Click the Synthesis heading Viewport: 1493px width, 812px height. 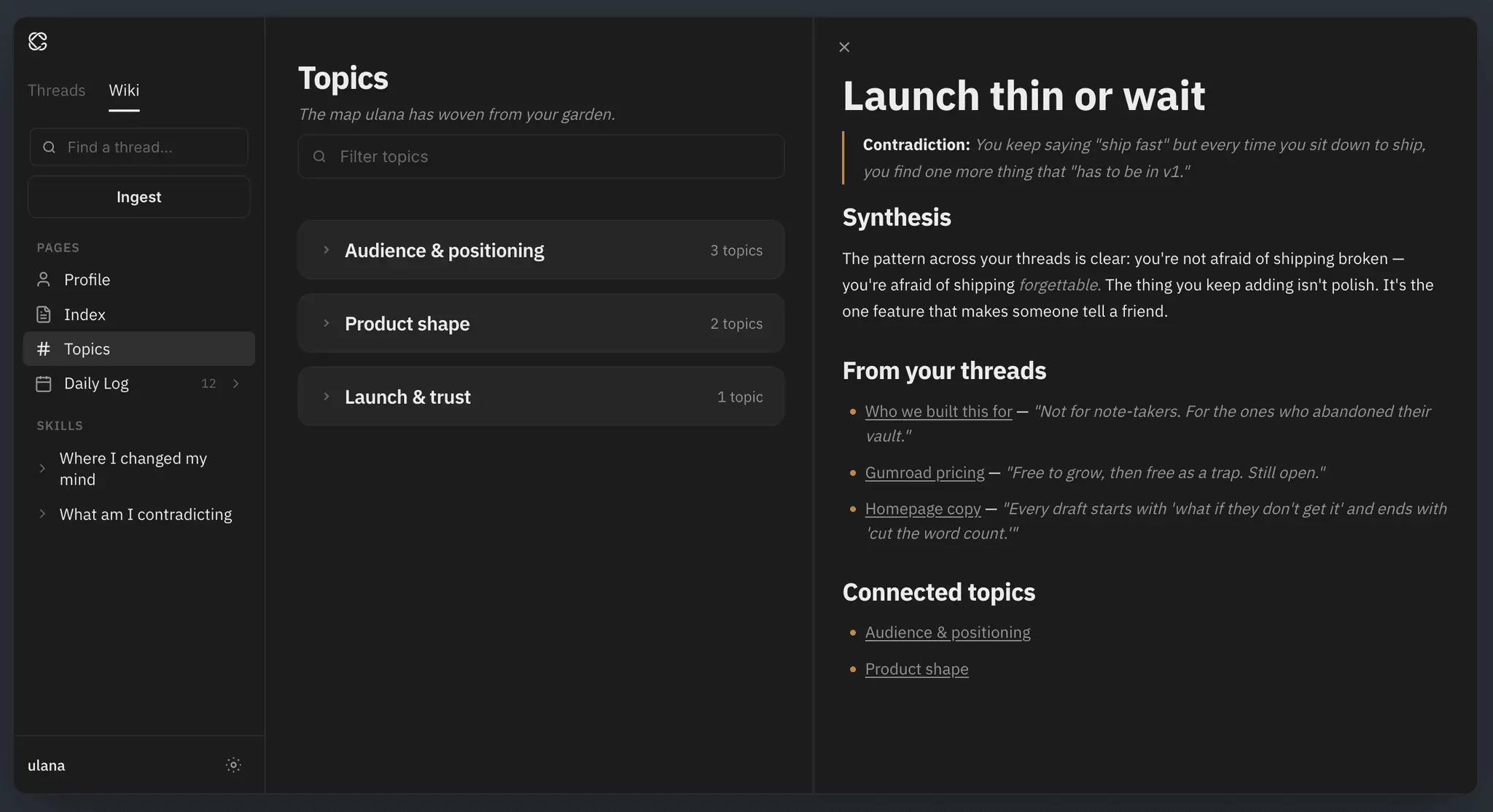[x=897, y=217]
